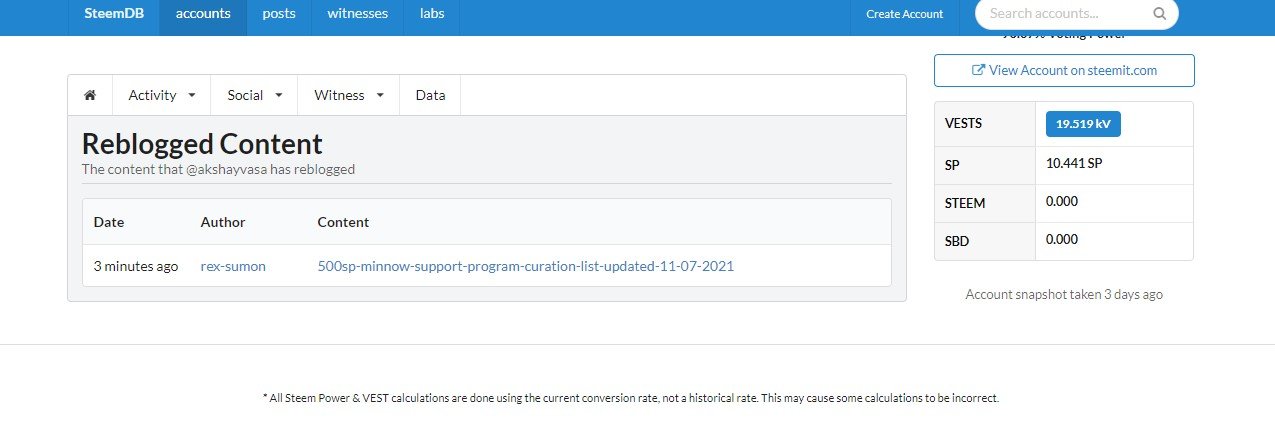Click the SBD row label

coord(956,241)
